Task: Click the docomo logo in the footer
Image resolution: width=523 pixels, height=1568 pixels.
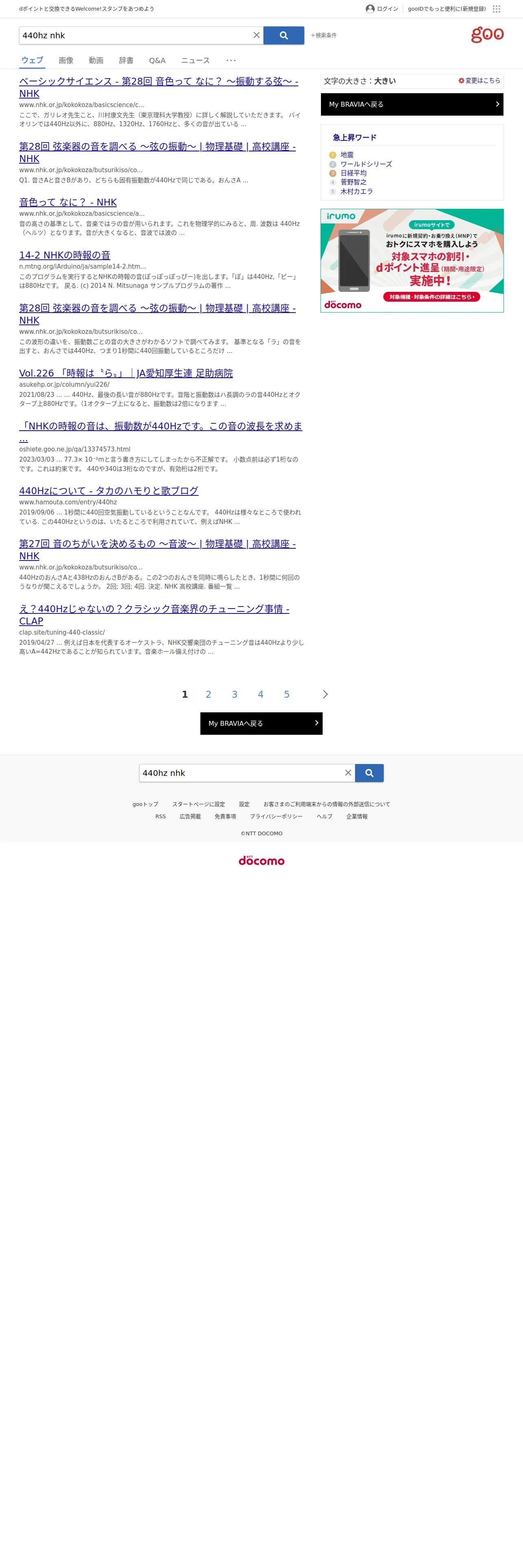Action: click(x=261, y=860)
